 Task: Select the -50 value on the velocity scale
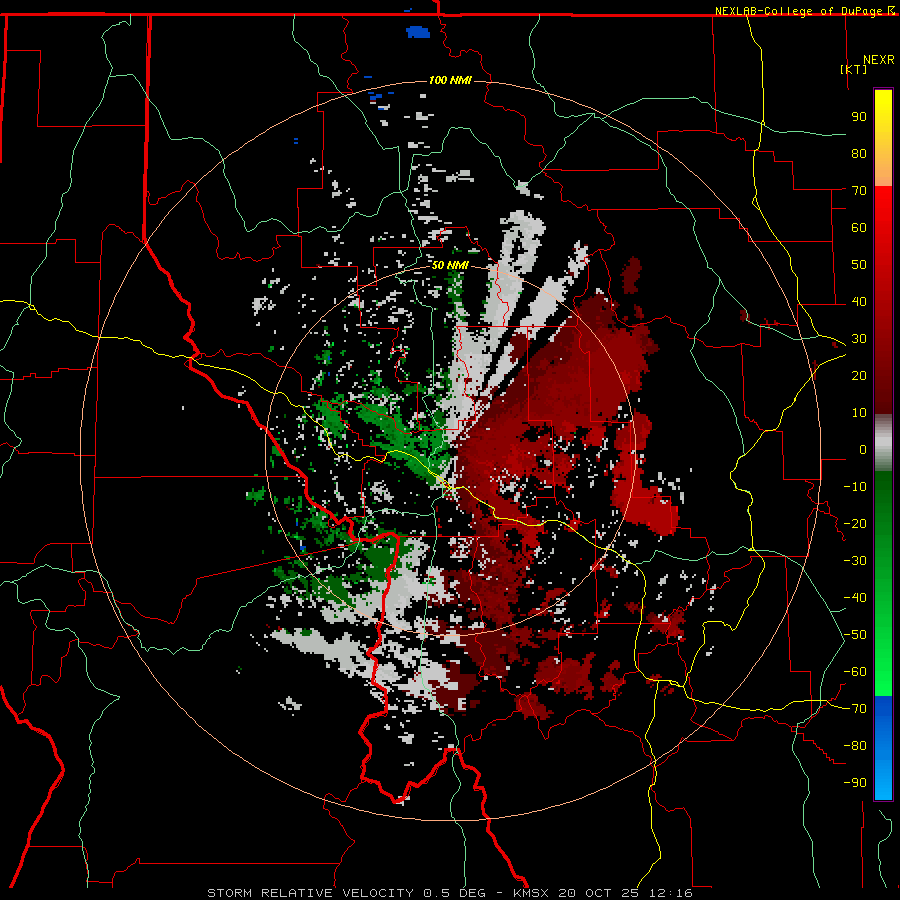coord(855,635)
